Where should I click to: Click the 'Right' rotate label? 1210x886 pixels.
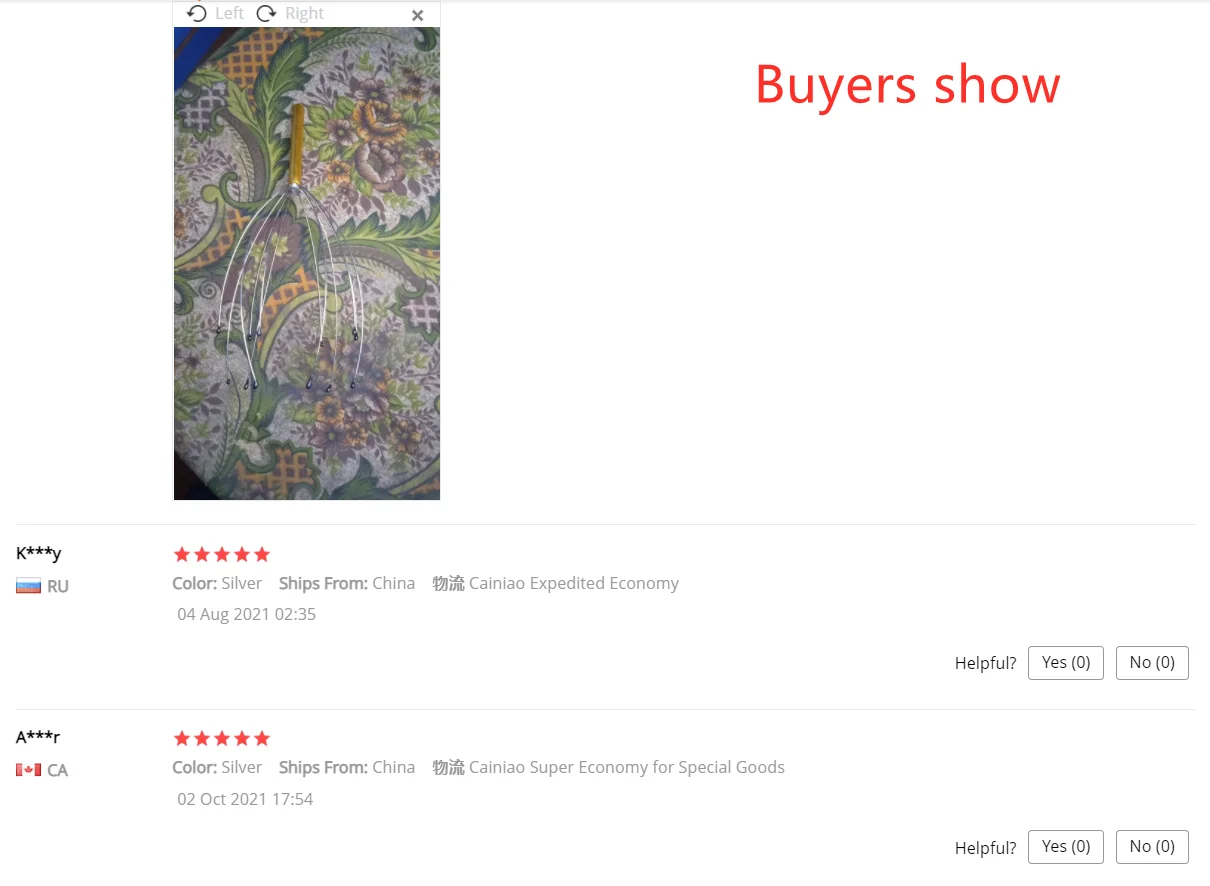pos(304,13)
